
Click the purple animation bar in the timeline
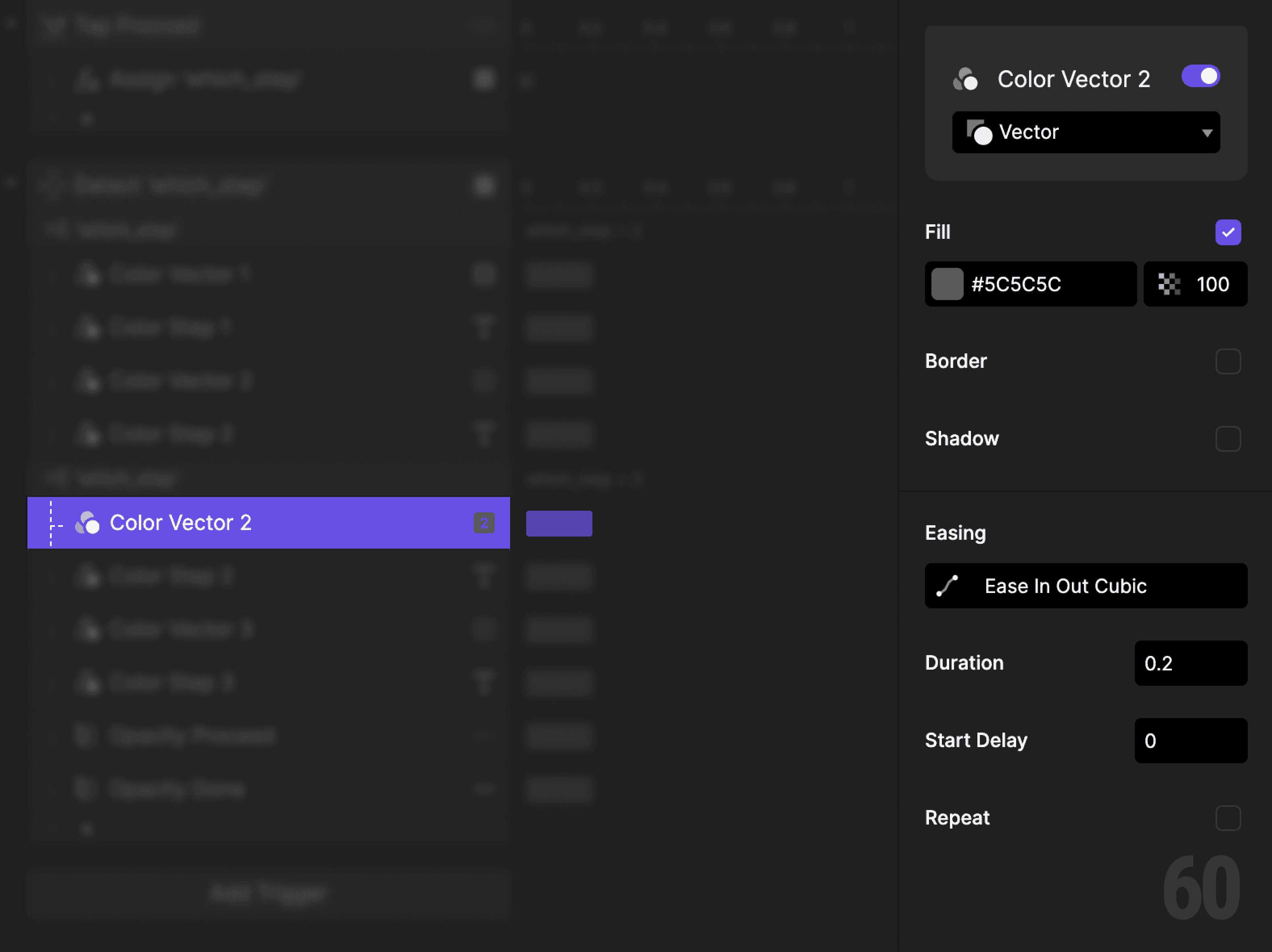(559, 523)
